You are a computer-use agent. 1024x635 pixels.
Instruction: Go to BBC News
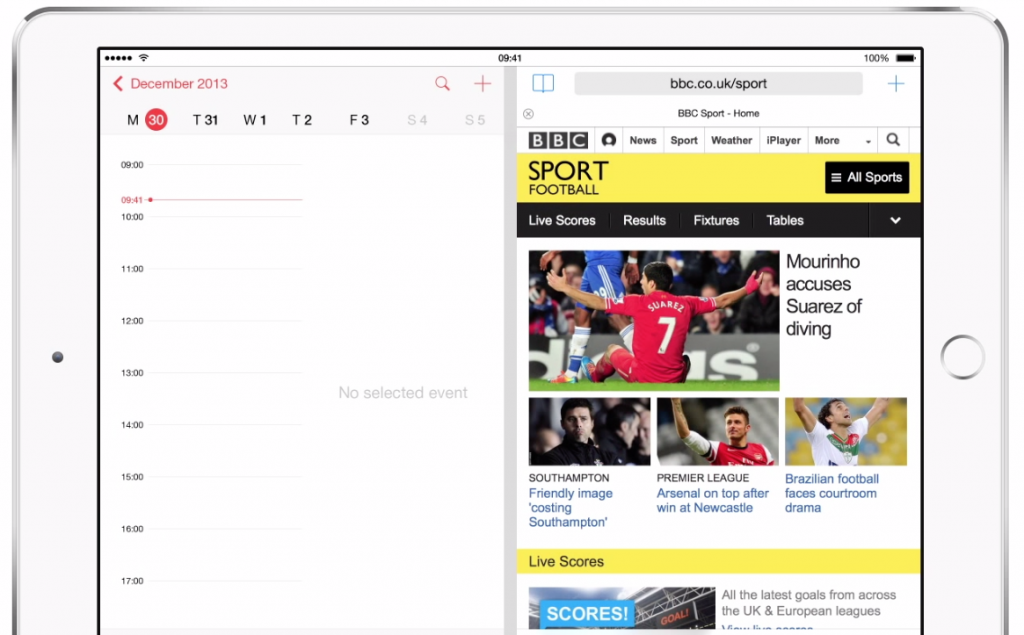tap(643, 140)
